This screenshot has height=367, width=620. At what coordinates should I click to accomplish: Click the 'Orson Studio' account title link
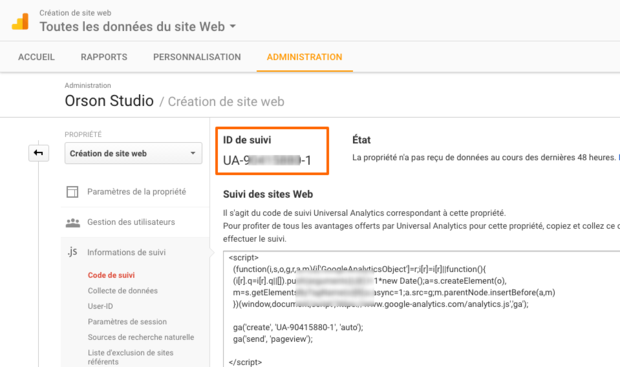(x=109, y=101)
